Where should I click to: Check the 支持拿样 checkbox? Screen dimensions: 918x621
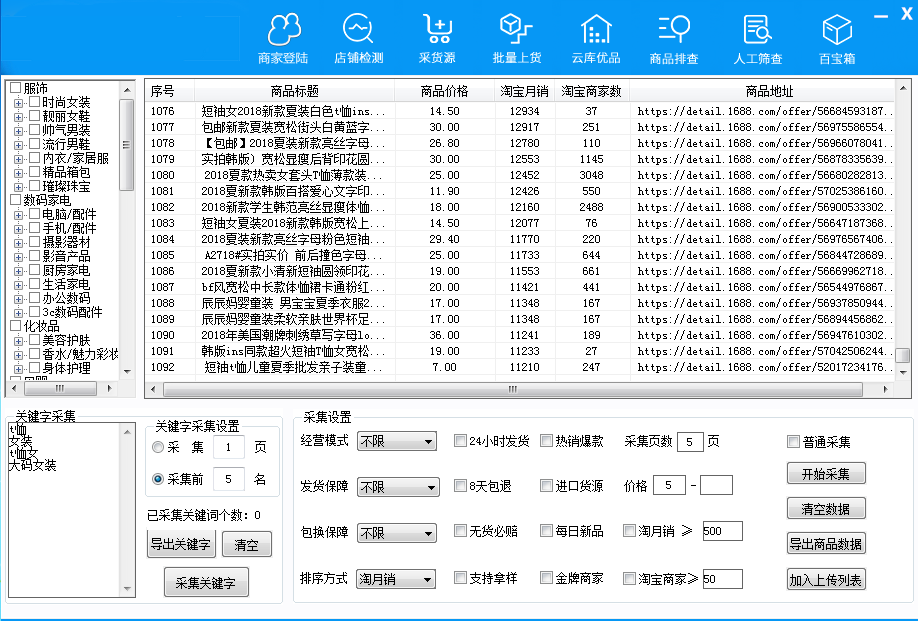460,578
